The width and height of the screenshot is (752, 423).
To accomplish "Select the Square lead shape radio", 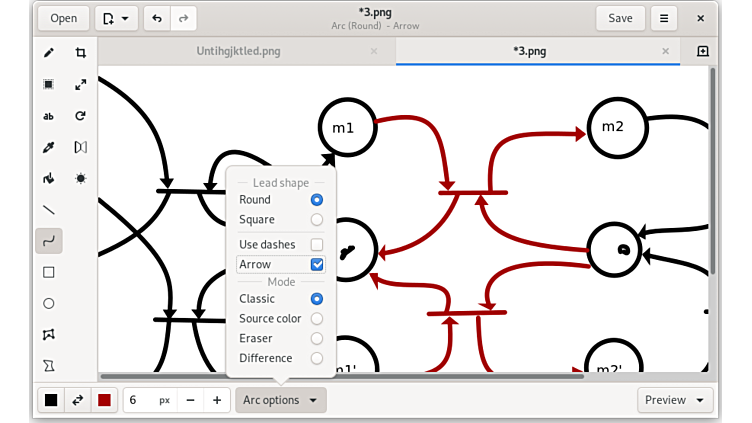I will (x=317, y=220).
